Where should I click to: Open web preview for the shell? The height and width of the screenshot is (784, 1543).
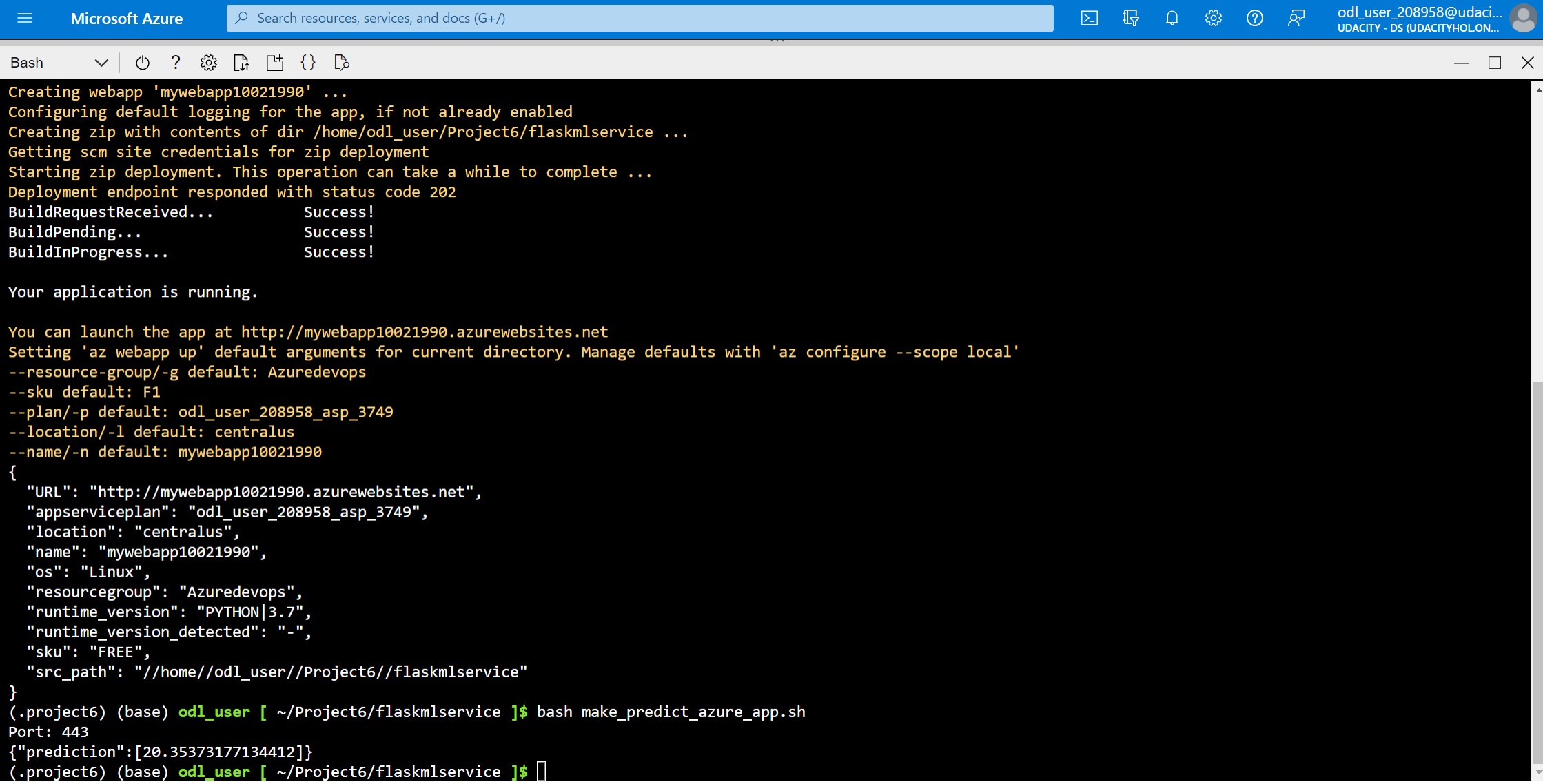[x=341, y=62]
